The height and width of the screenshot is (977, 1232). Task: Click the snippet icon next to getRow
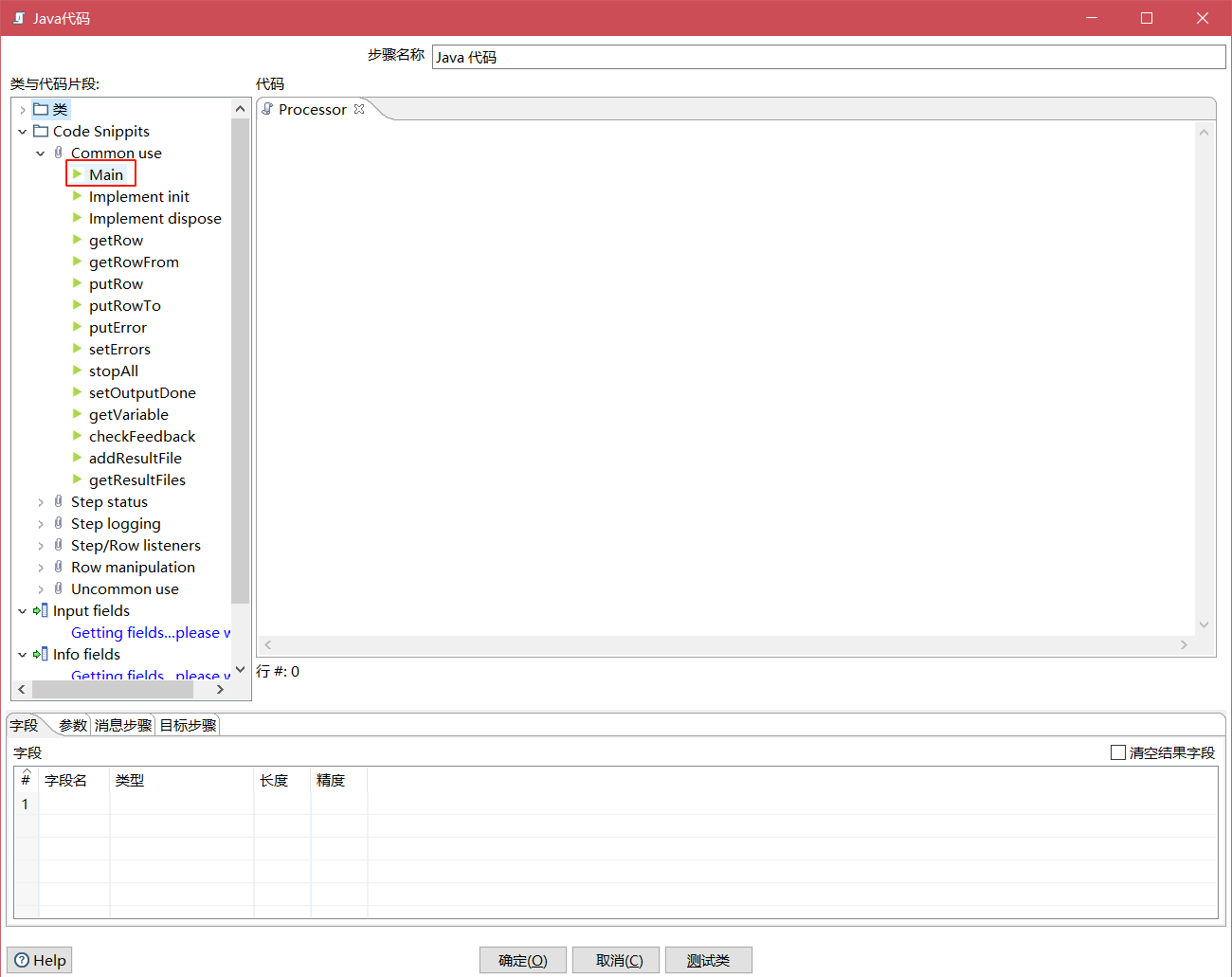coord(78,240)
